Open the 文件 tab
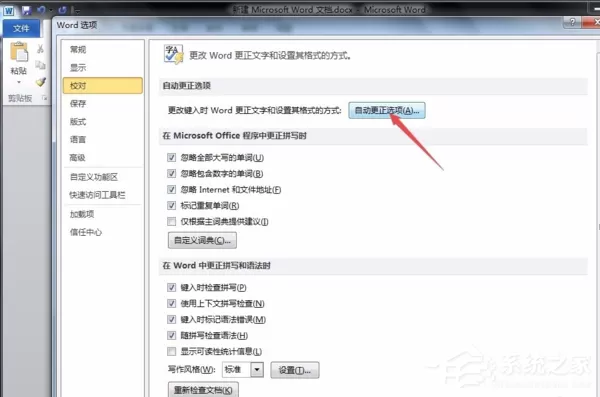Image resolution: width=600 pixels, height=397 pixels. 21,28
